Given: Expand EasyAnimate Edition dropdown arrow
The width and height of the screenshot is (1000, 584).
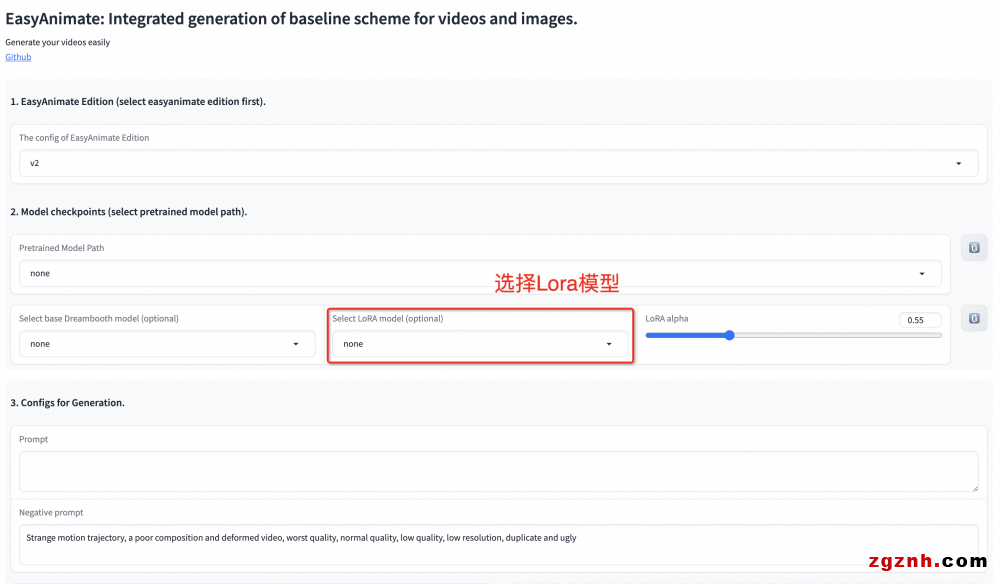Looking at the screenshot, I should click(x=958, y=163).
